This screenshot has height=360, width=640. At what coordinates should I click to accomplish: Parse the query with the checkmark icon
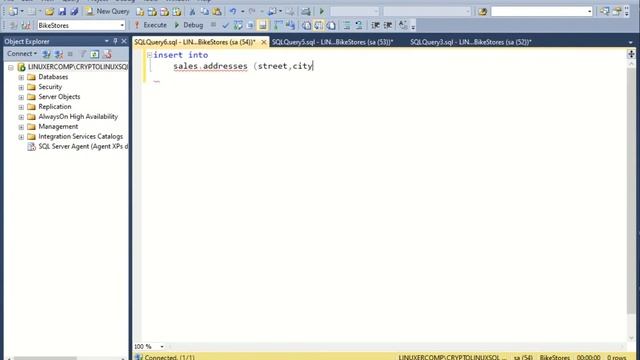(226, 25)
